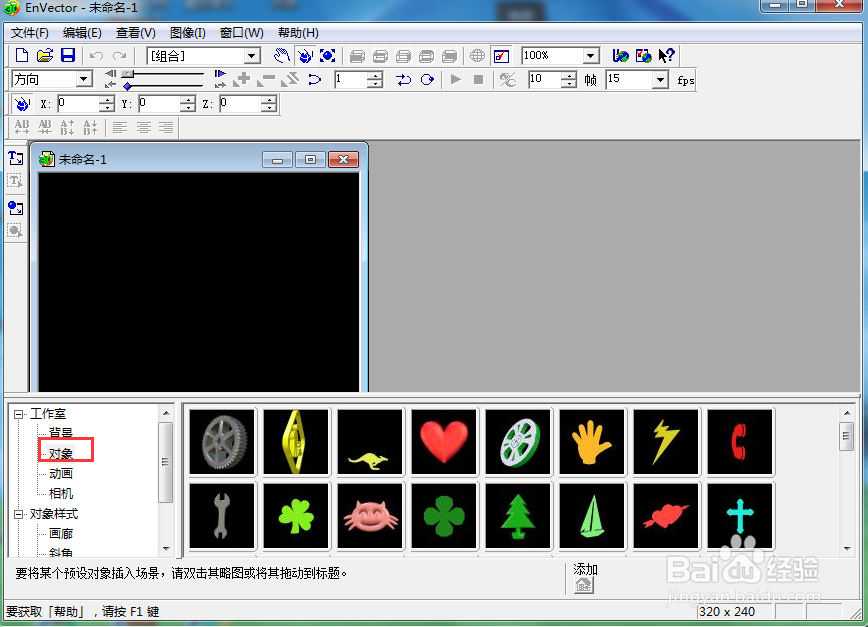868x627 pixels.
Task: Click the X coordinate input field
Action: [x=79, y=103]
